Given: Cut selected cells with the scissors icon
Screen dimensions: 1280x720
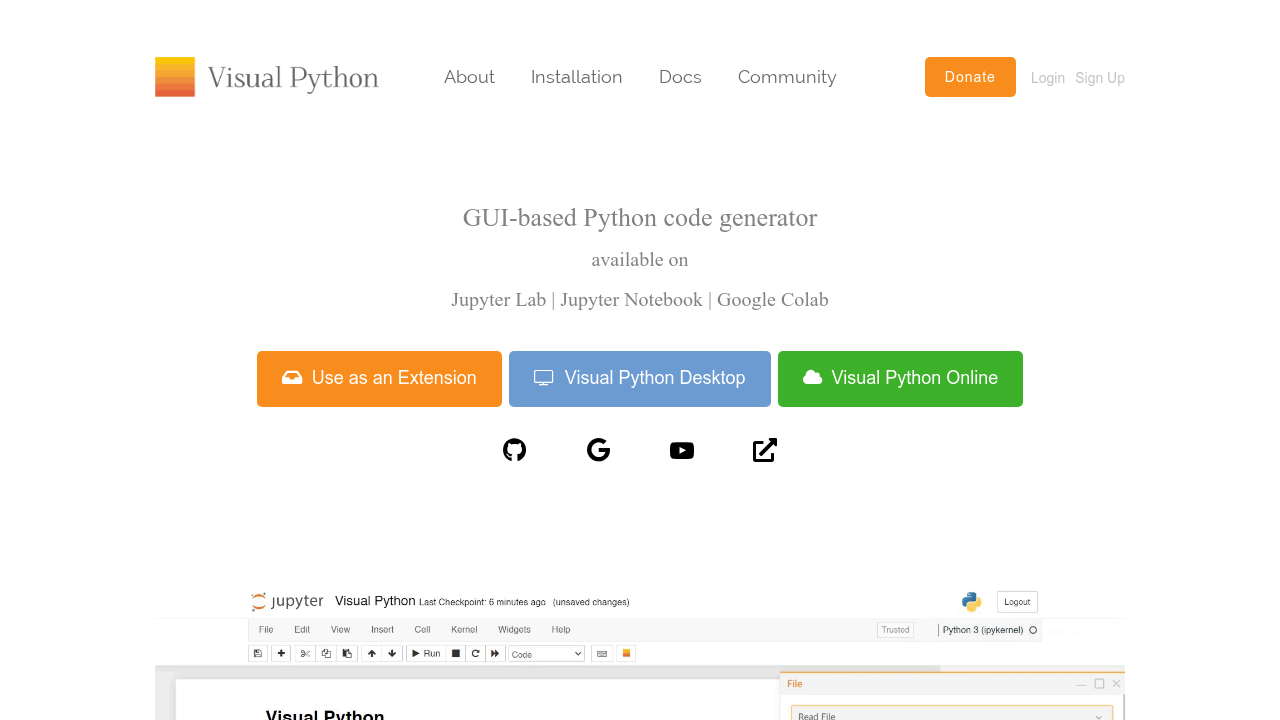Looking at the screenshot, I should point(304,653).
